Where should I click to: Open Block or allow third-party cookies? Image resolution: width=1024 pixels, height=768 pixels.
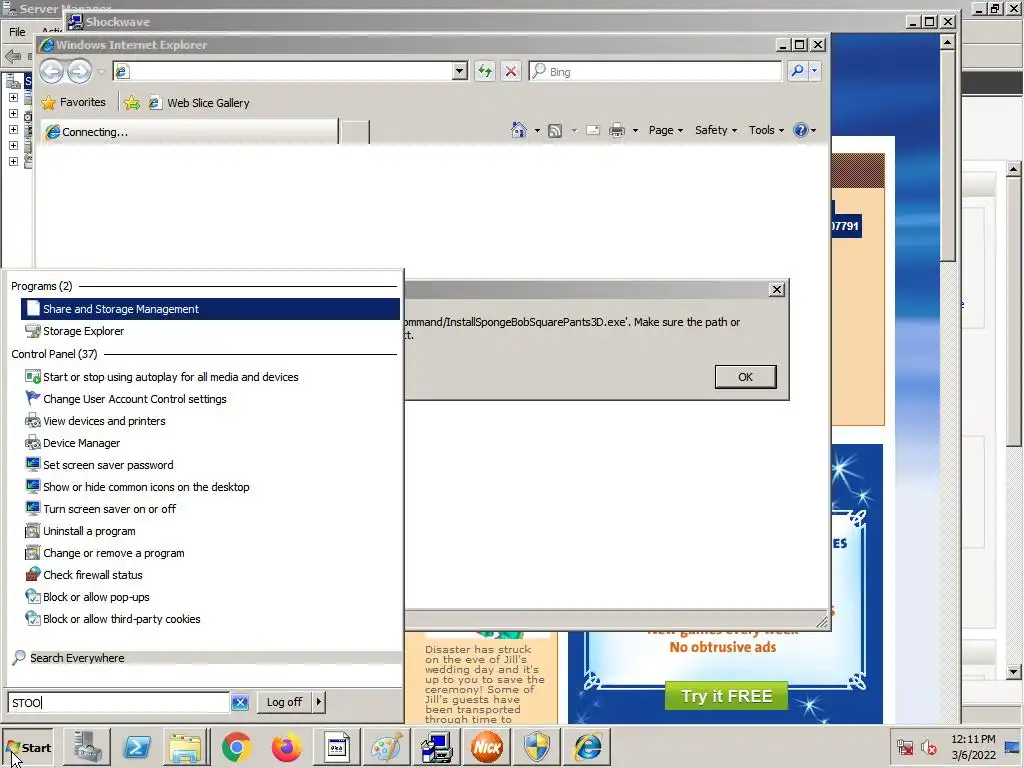click(210, 619)
